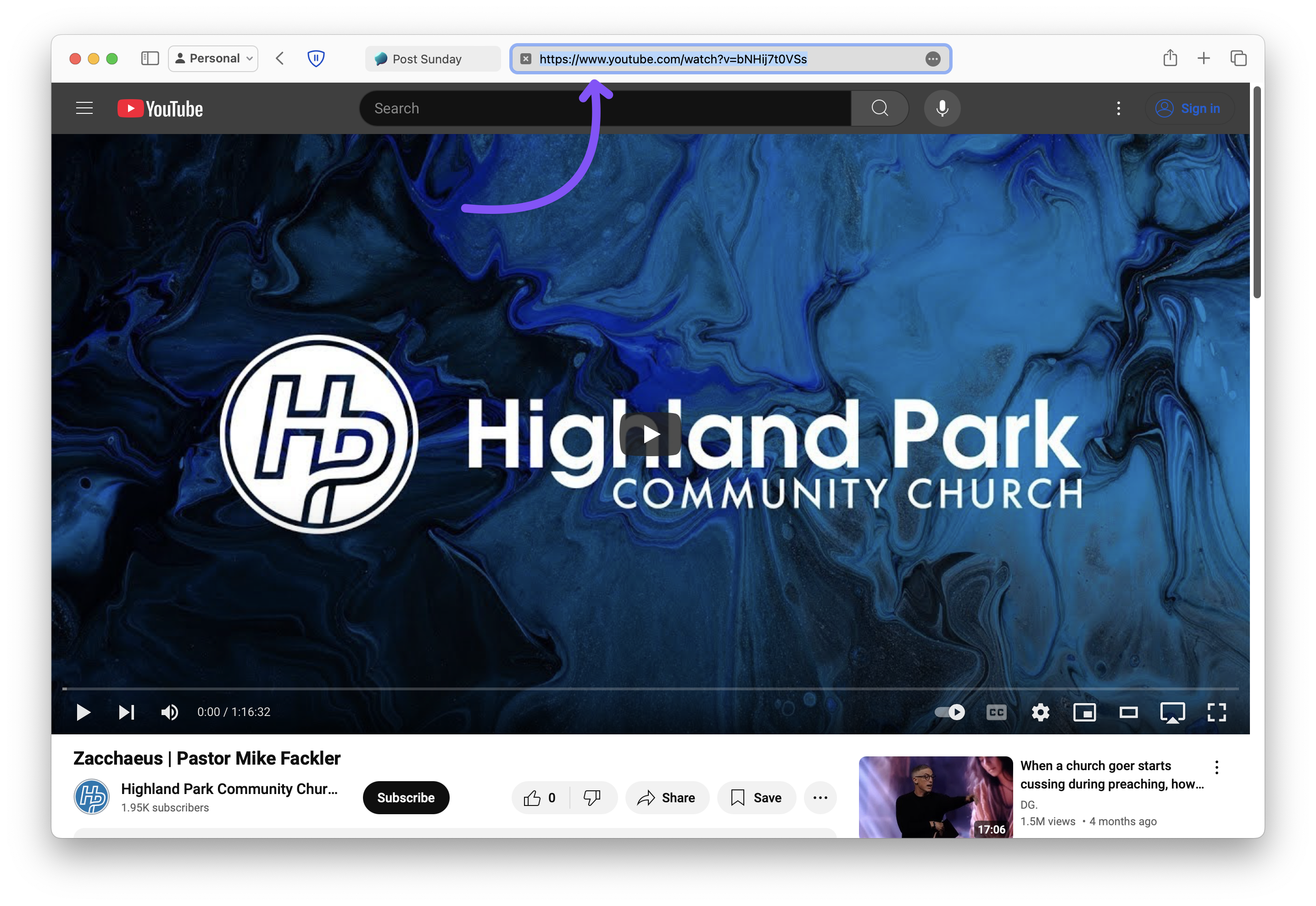Viewport: 1316px width, 906px height.
Task: Open Highland Park Community Church channel name
Action: (229, 789)
